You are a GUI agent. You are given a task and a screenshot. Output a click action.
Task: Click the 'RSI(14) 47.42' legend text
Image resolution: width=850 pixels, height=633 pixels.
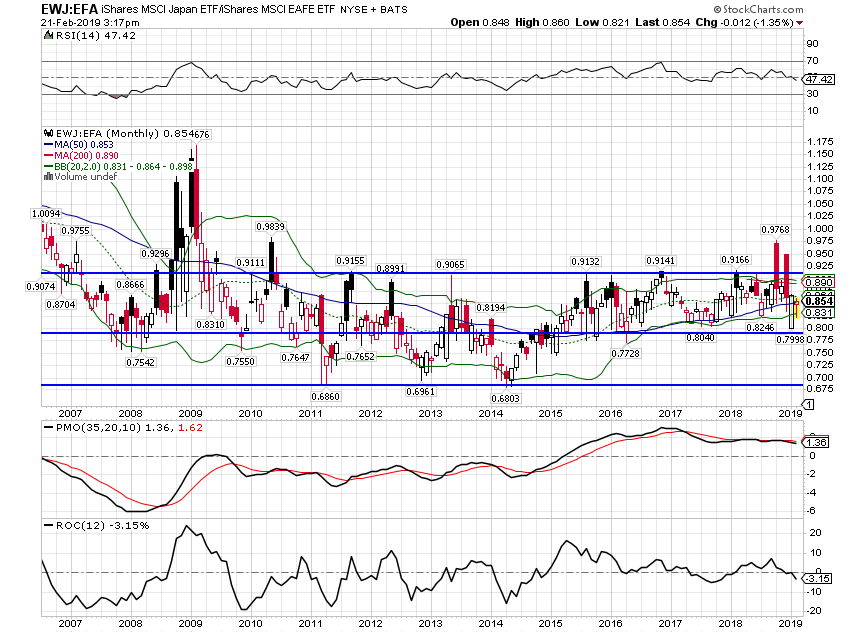(x=95, y=36)
